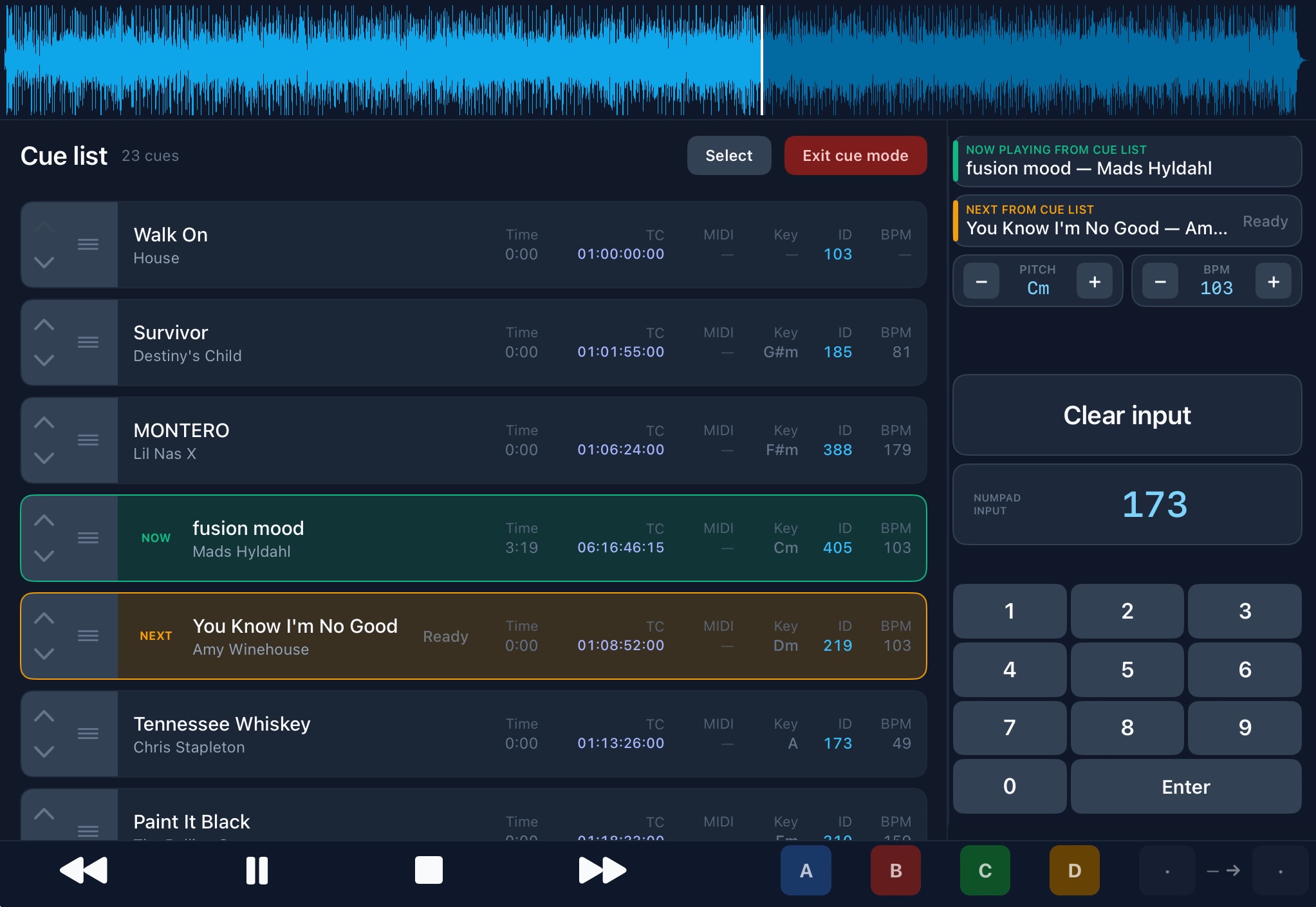Decrease pitch with the minus button
This screenshot has height=907, width=1316.
[x=981, y=281]
